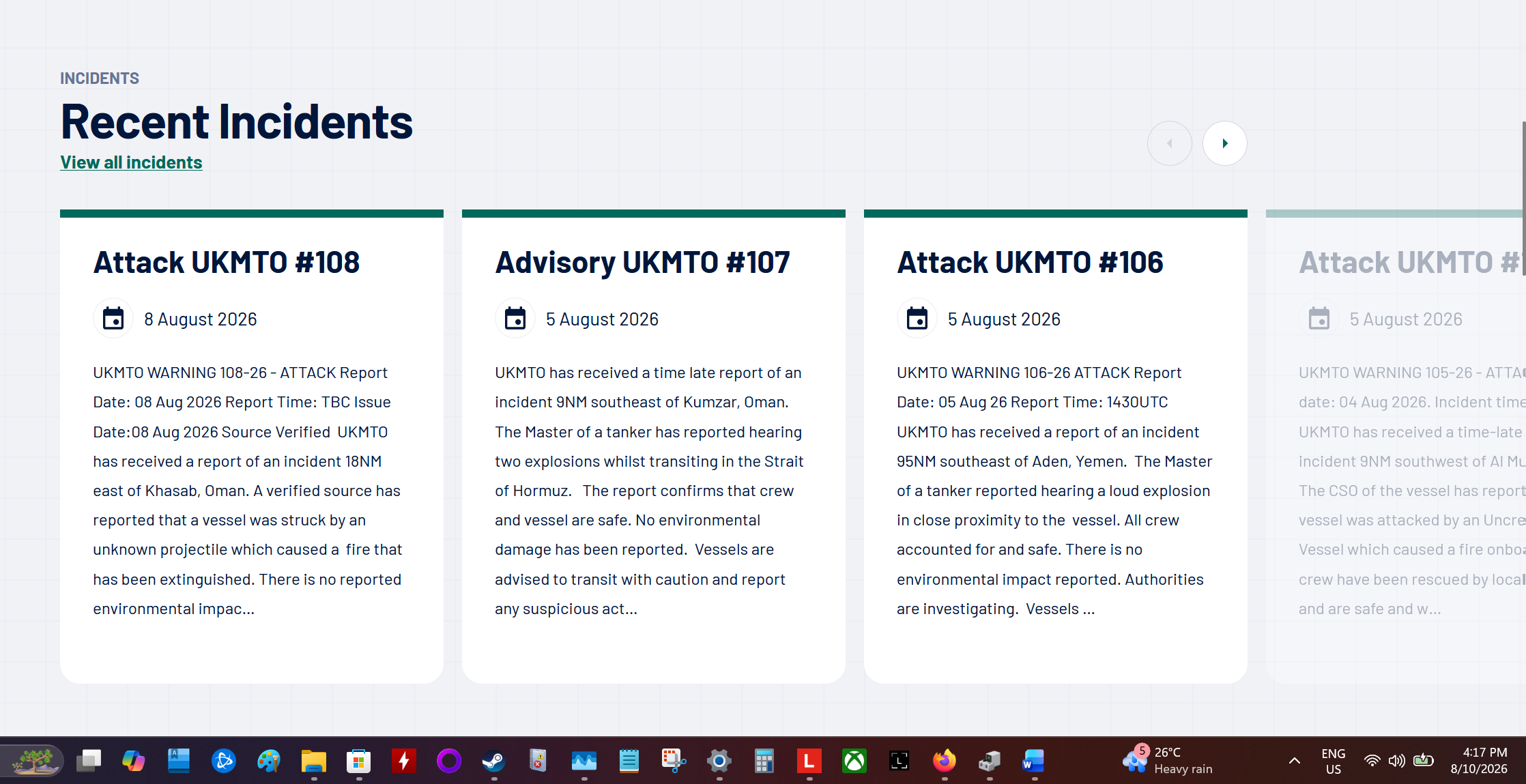Click the calendar icon on Advisory UKMTO #107
Image resolution: width=1526 pixels, height=784 pixels.
pyautogui.click(x=515, y=319)
